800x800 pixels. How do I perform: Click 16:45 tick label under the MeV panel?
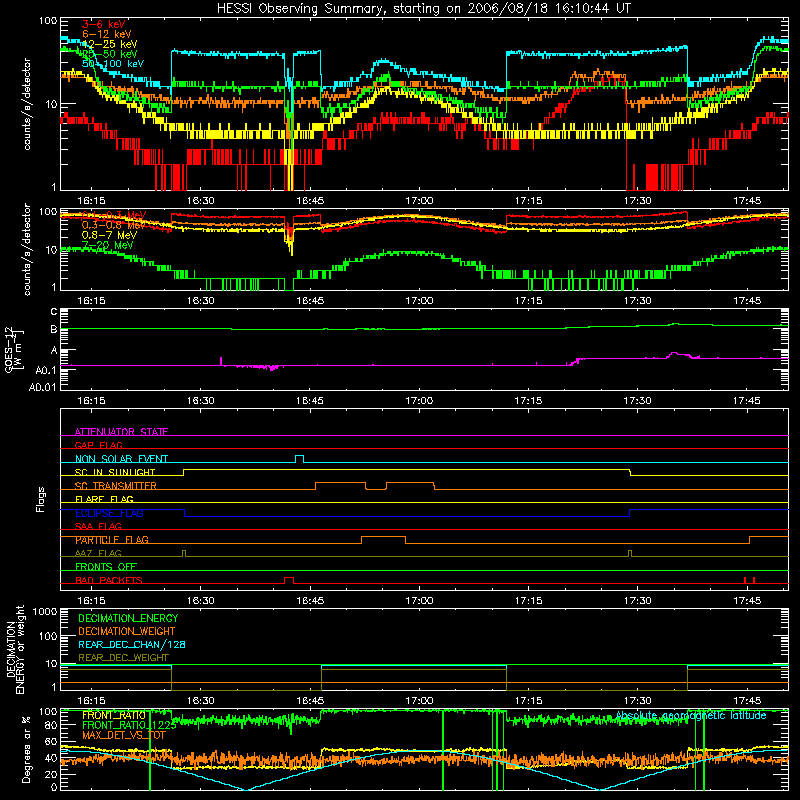click(310, 300)
